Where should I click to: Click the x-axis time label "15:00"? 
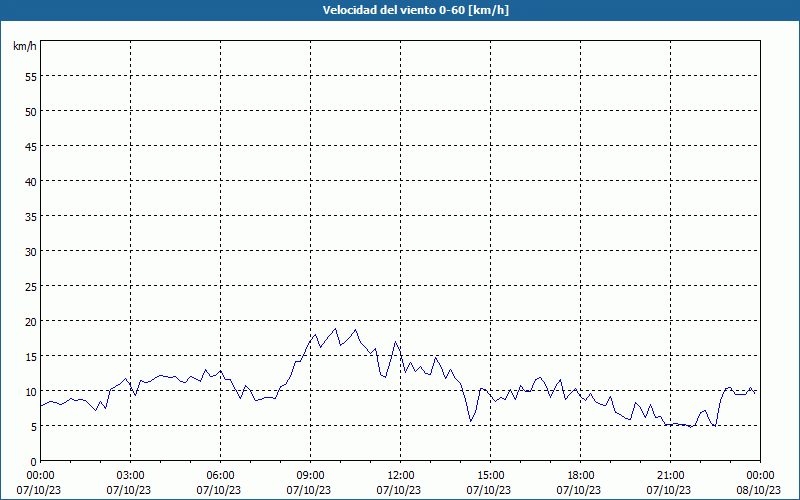pos(491,476)
